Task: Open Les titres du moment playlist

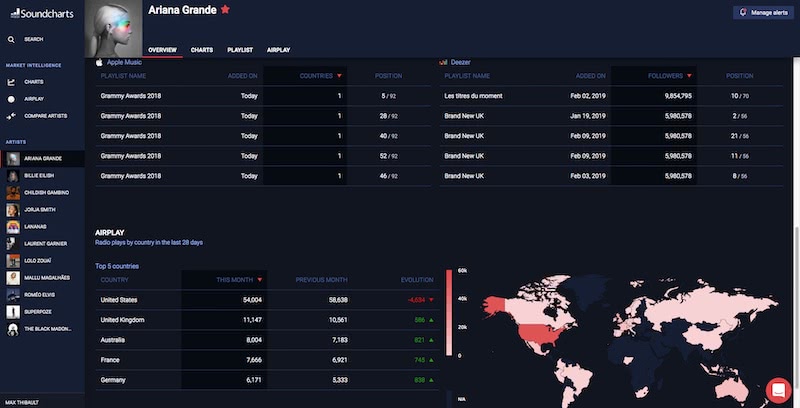Action: tap(473, 96)
